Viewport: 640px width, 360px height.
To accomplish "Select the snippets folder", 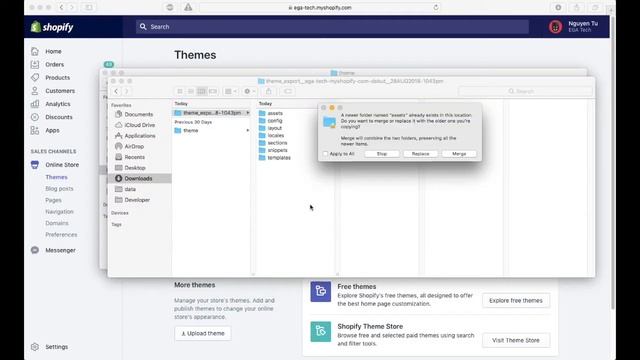I will [277, 150].
